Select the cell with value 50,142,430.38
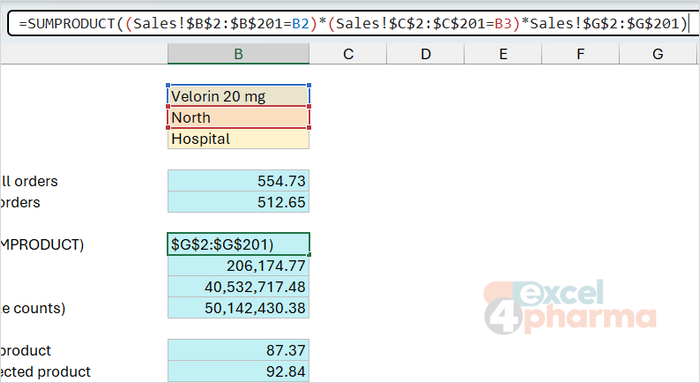Screen dimensions: 700x383 (x=238, y=308)
